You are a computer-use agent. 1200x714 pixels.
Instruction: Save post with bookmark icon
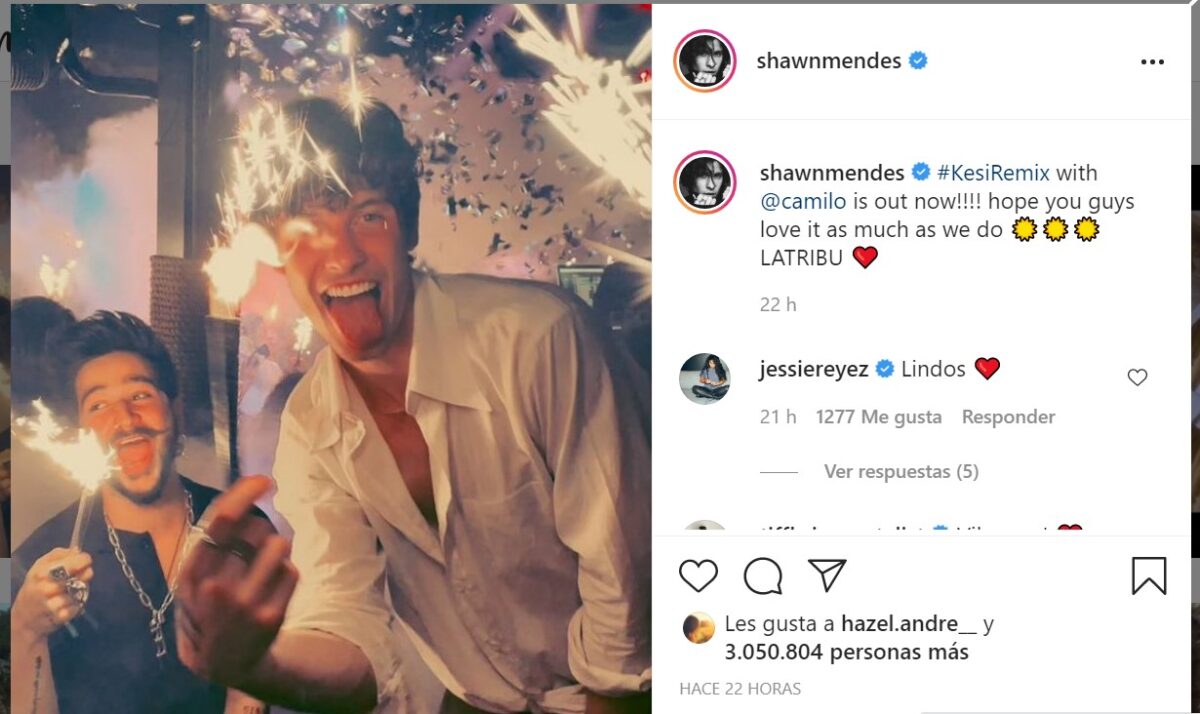pos(1149,576)
